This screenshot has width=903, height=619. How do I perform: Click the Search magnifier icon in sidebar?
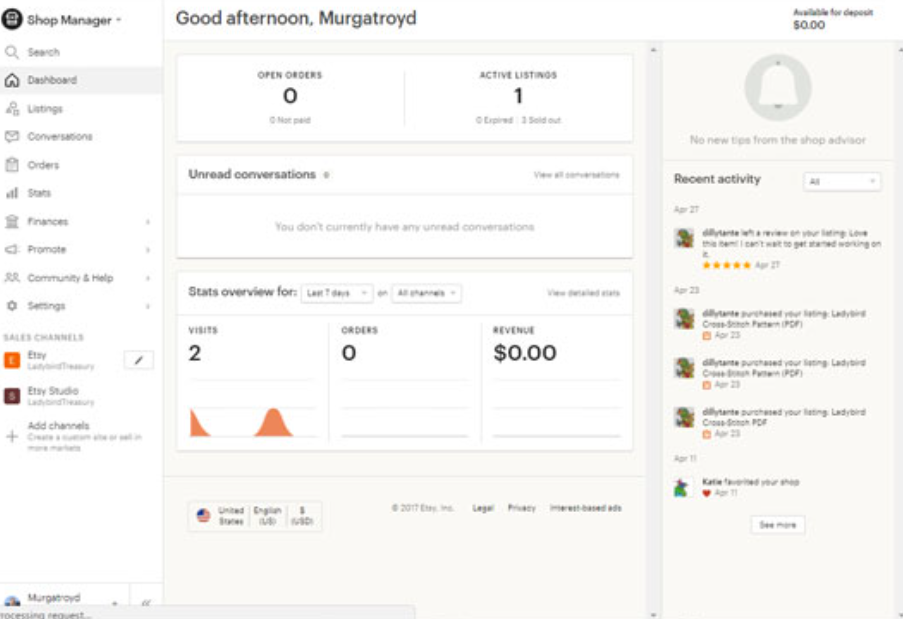click(x=12, y=52)
